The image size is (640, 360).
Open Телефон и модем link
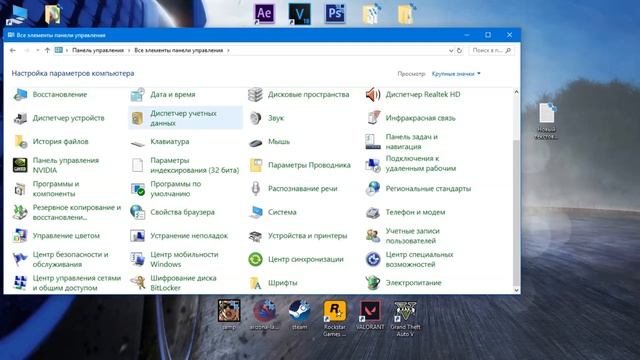[x=416, y=212]
